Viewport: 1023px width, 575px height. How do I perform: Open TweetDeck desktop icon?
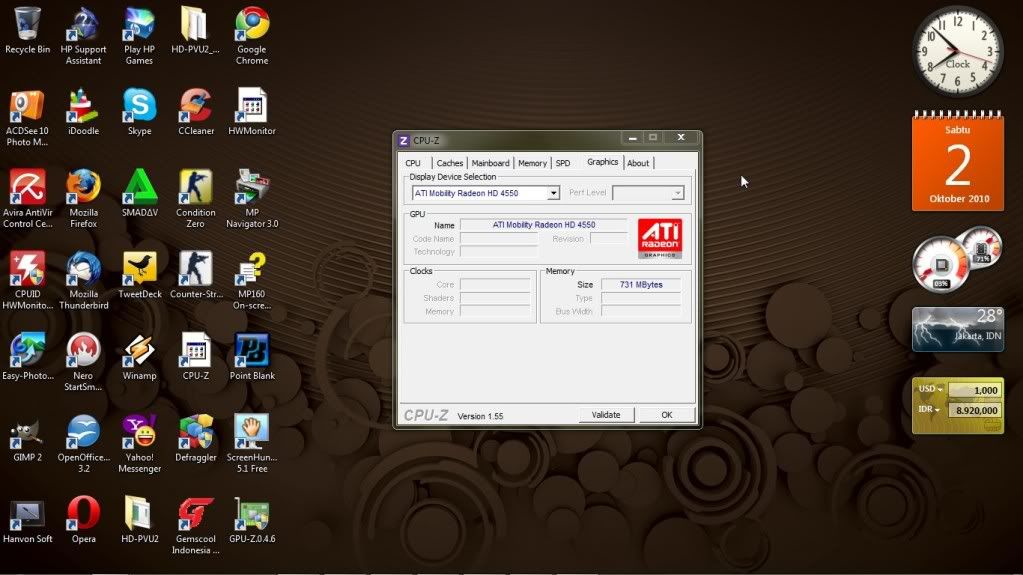tap(140, 275)
